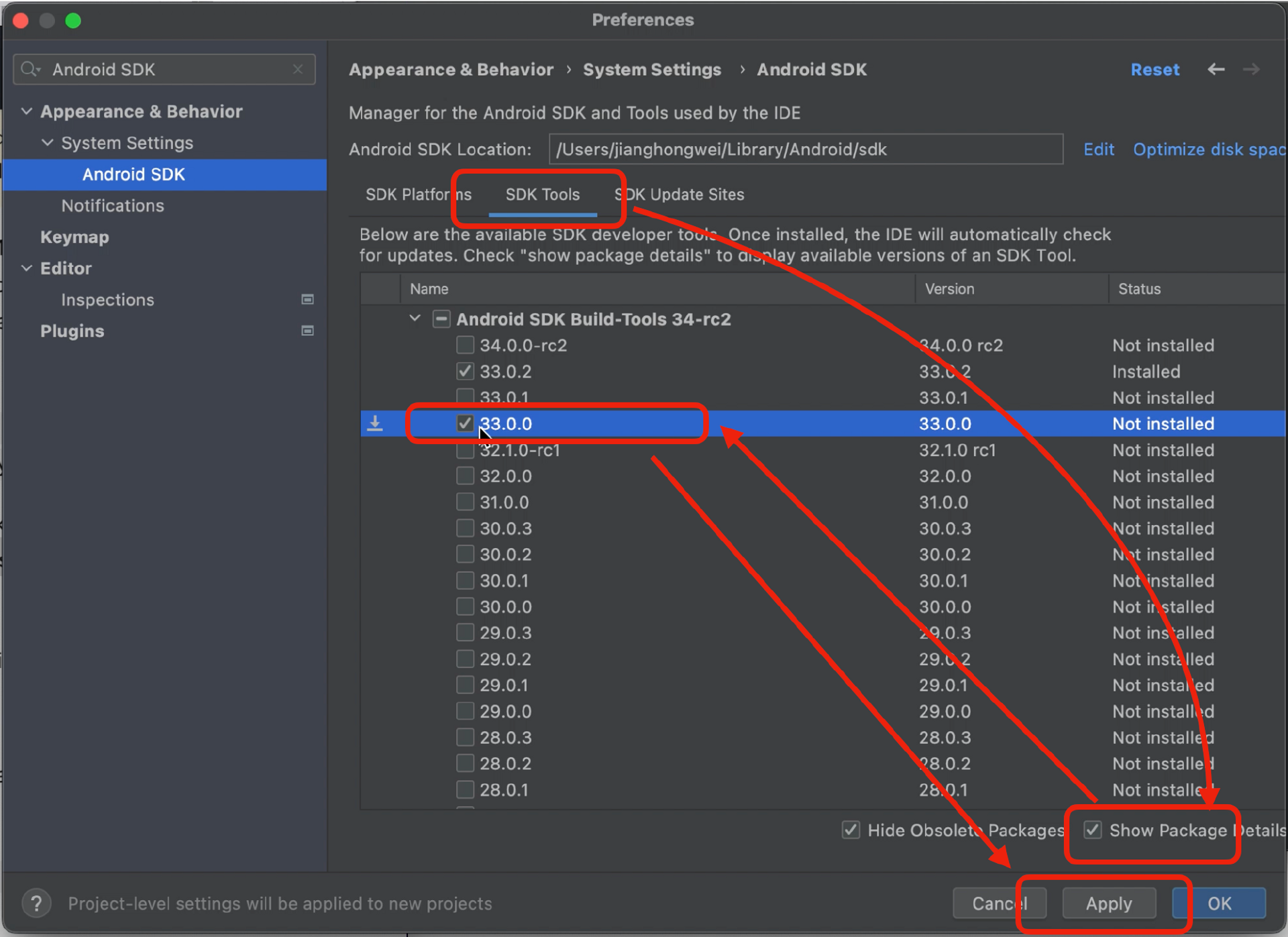The height and width of the screenshot is (937, 1288).
Task: Focus the settings search field
Action: [164, 69]
